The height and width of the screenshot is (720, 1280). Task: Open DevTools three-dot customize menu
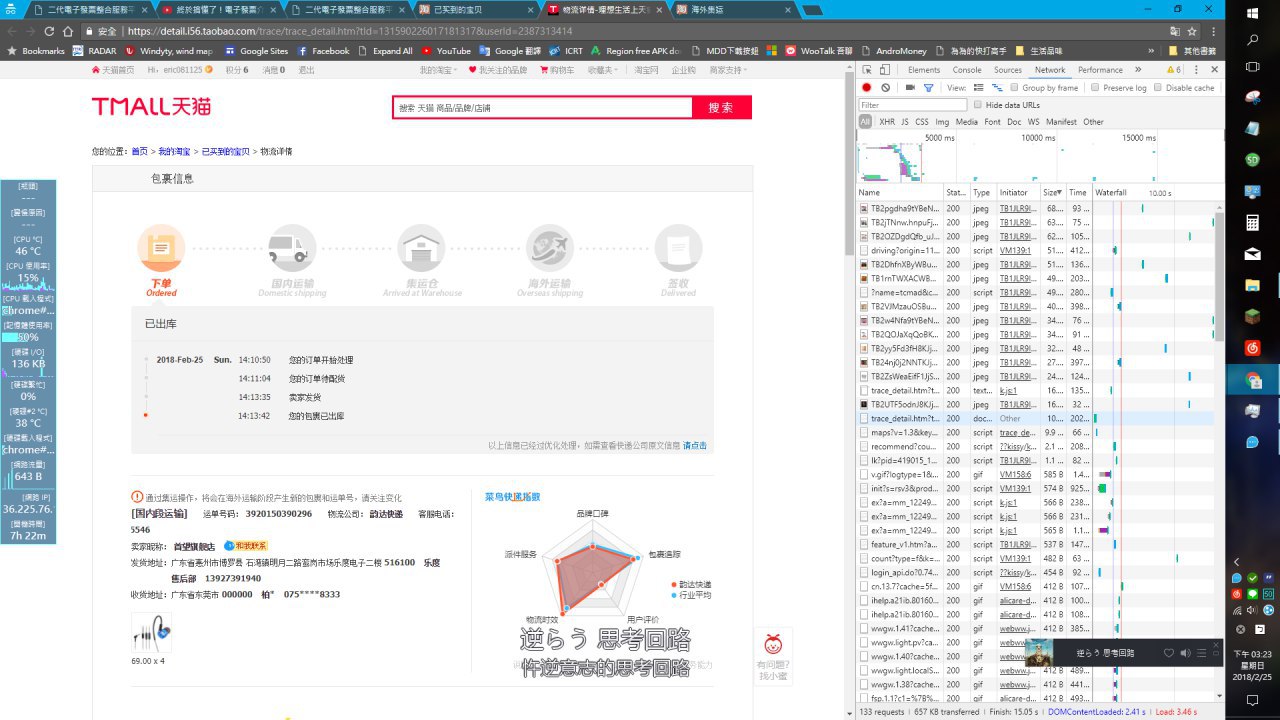coord(1196,70)
